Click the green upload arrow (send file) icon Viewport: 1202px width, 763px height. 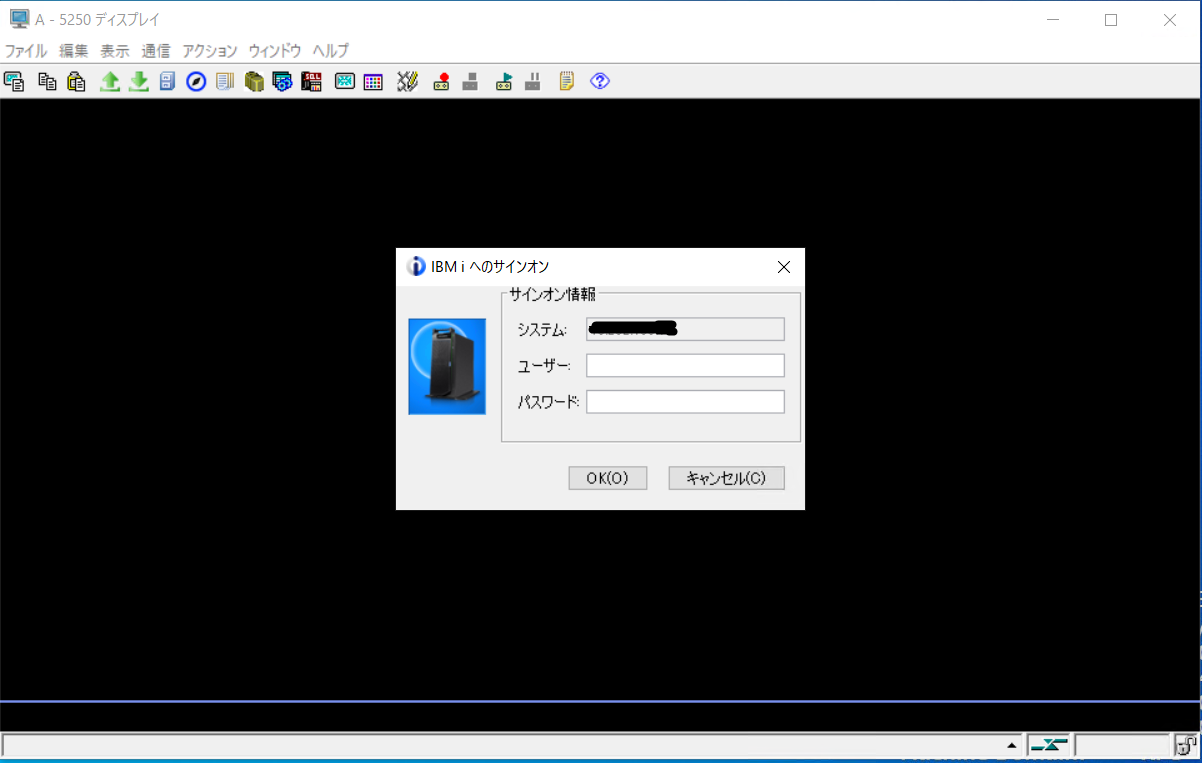tap(110, 81)
